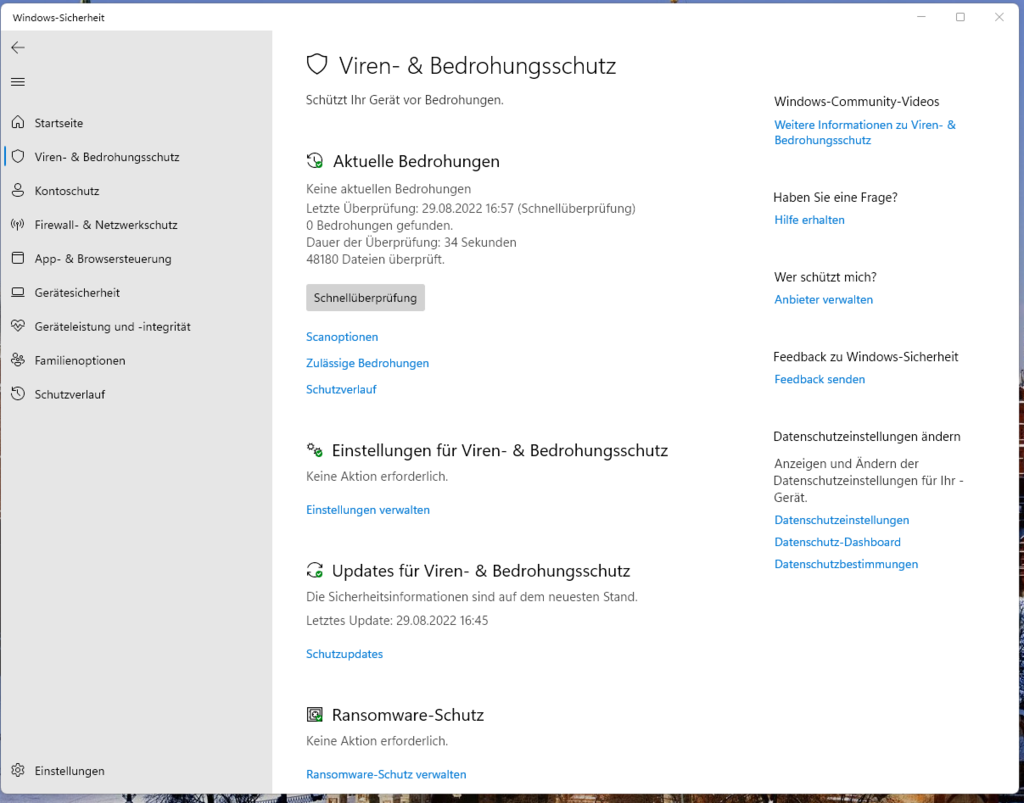Click the back arrow icon
Screen dimensions: 1024x803
(18, 47)
